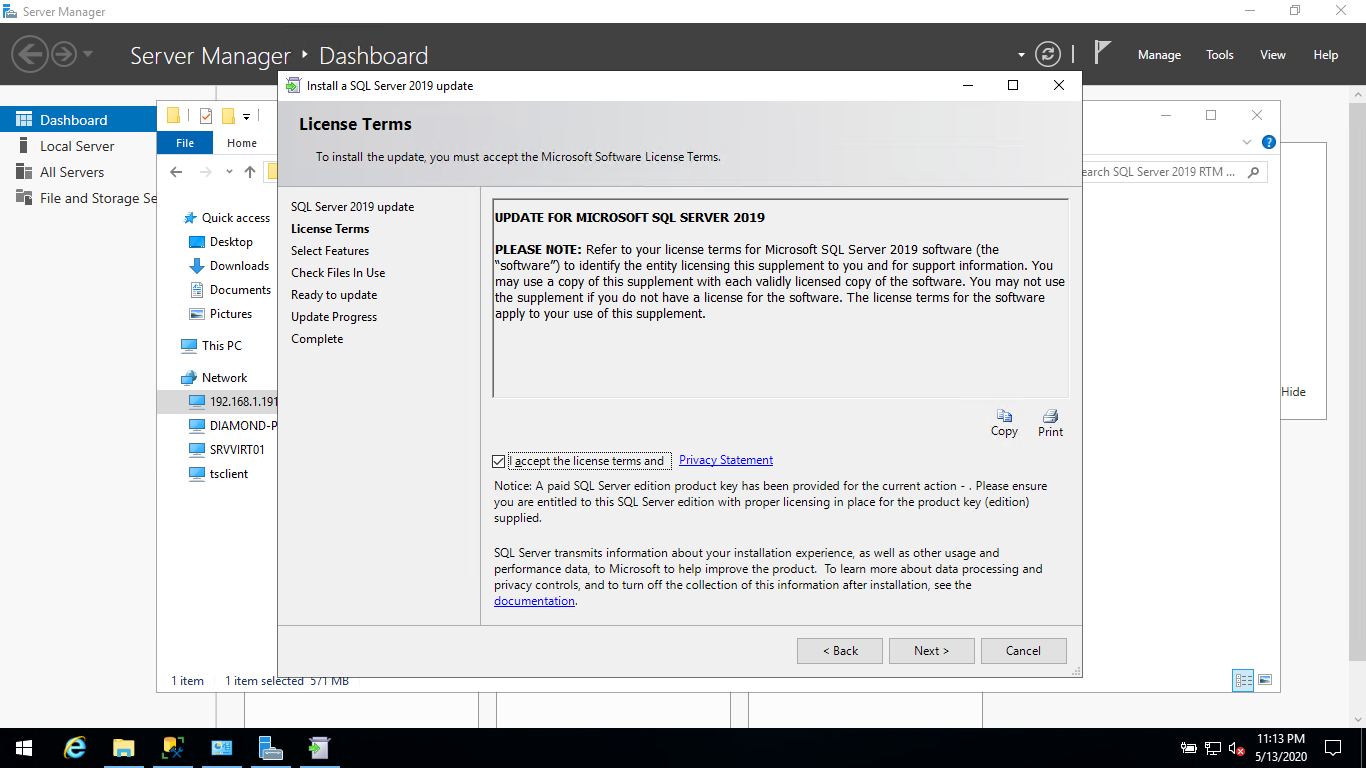
Task: Click Explorer's up-folder arrow
Action: 250,172
